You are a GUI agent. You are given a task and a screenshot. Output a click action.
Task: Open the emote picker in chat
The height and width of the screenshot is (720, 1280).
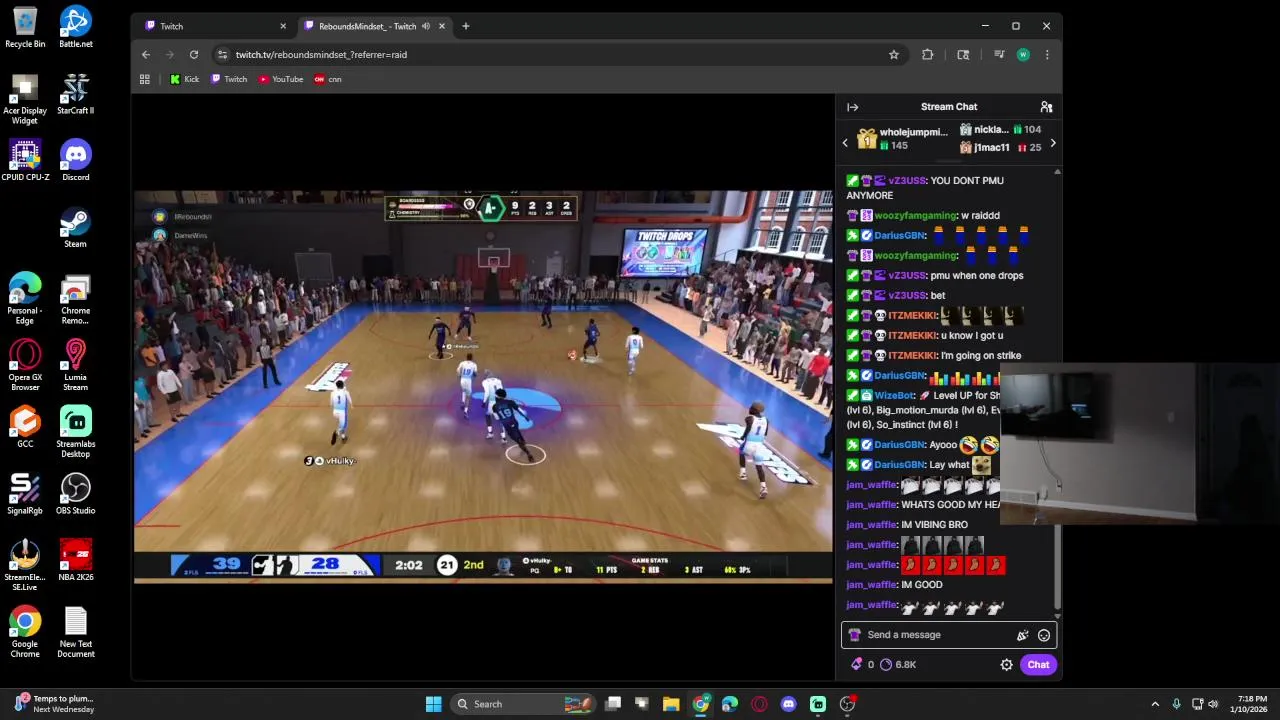1044,635
